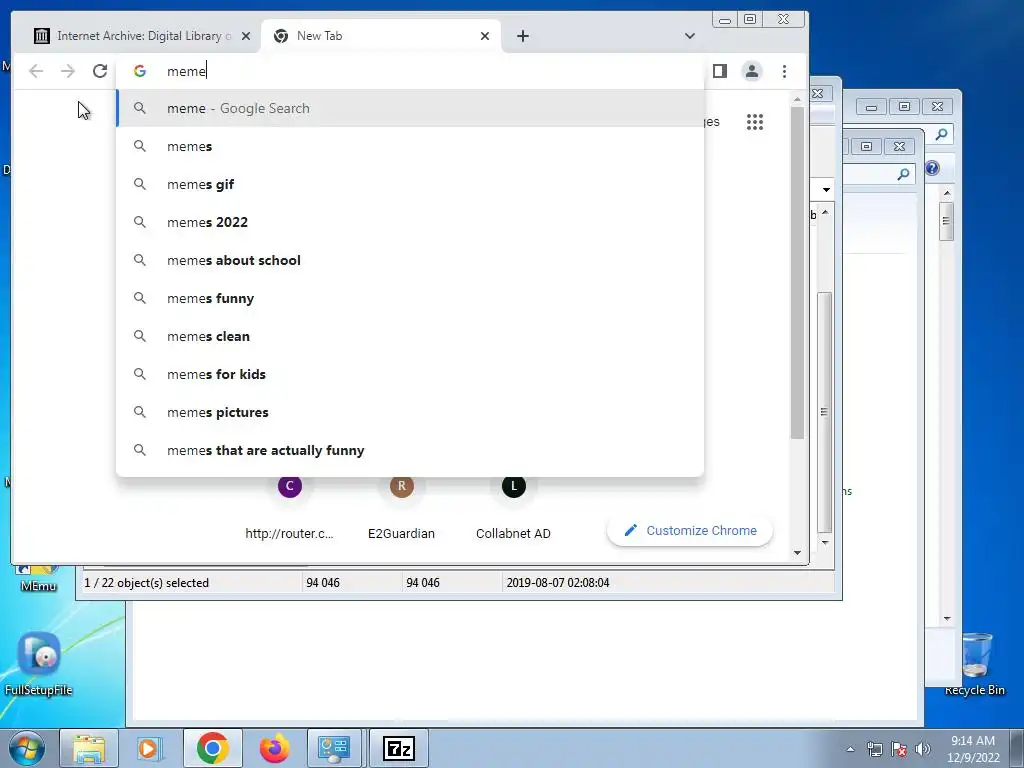
Task: Select 'memes funny' suggestion
Action: coord(410,298)
